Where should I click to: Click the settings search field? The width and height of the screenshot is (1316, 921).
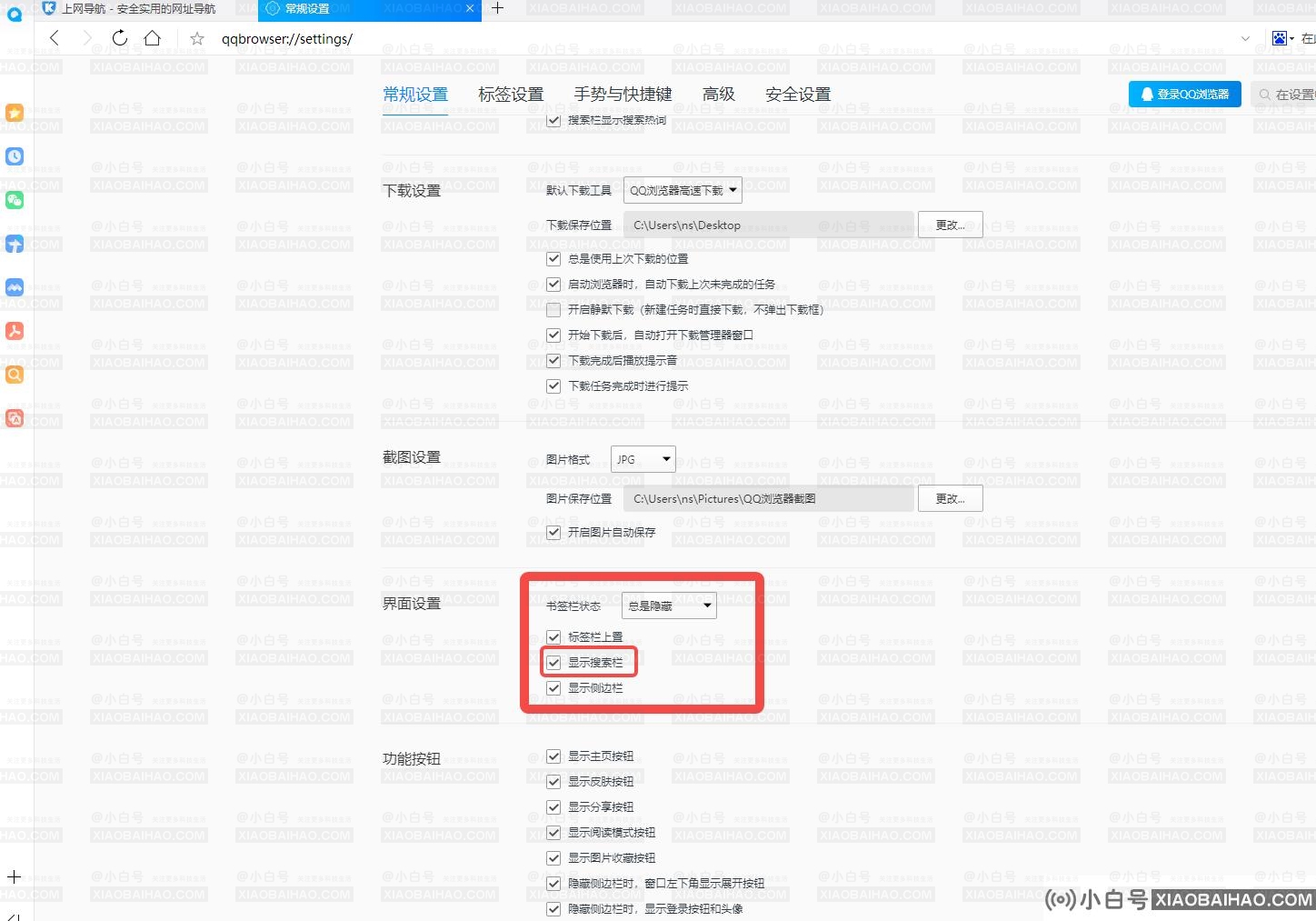point(1283,95)
